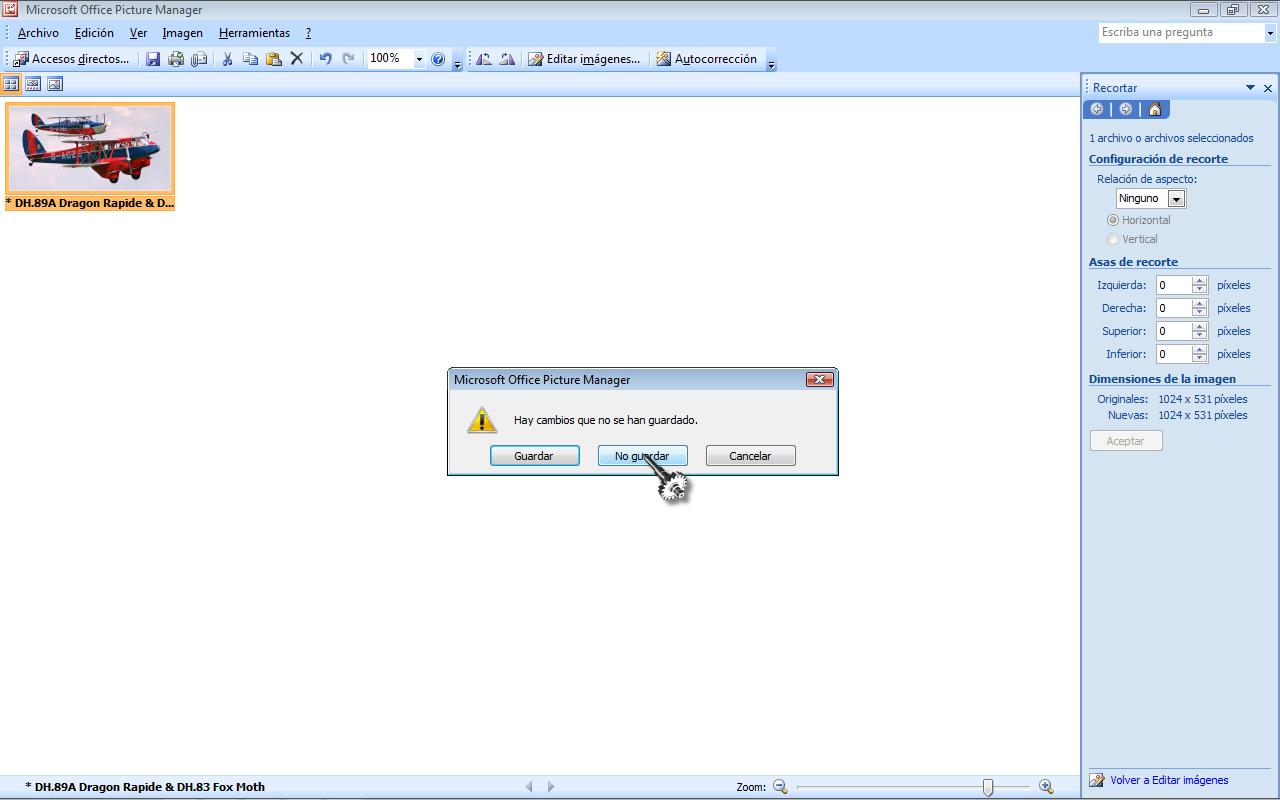The width and height of the screenshot is (1280, 800).
Task: Open the Ver menu
Action: click(x=138, y=33)
